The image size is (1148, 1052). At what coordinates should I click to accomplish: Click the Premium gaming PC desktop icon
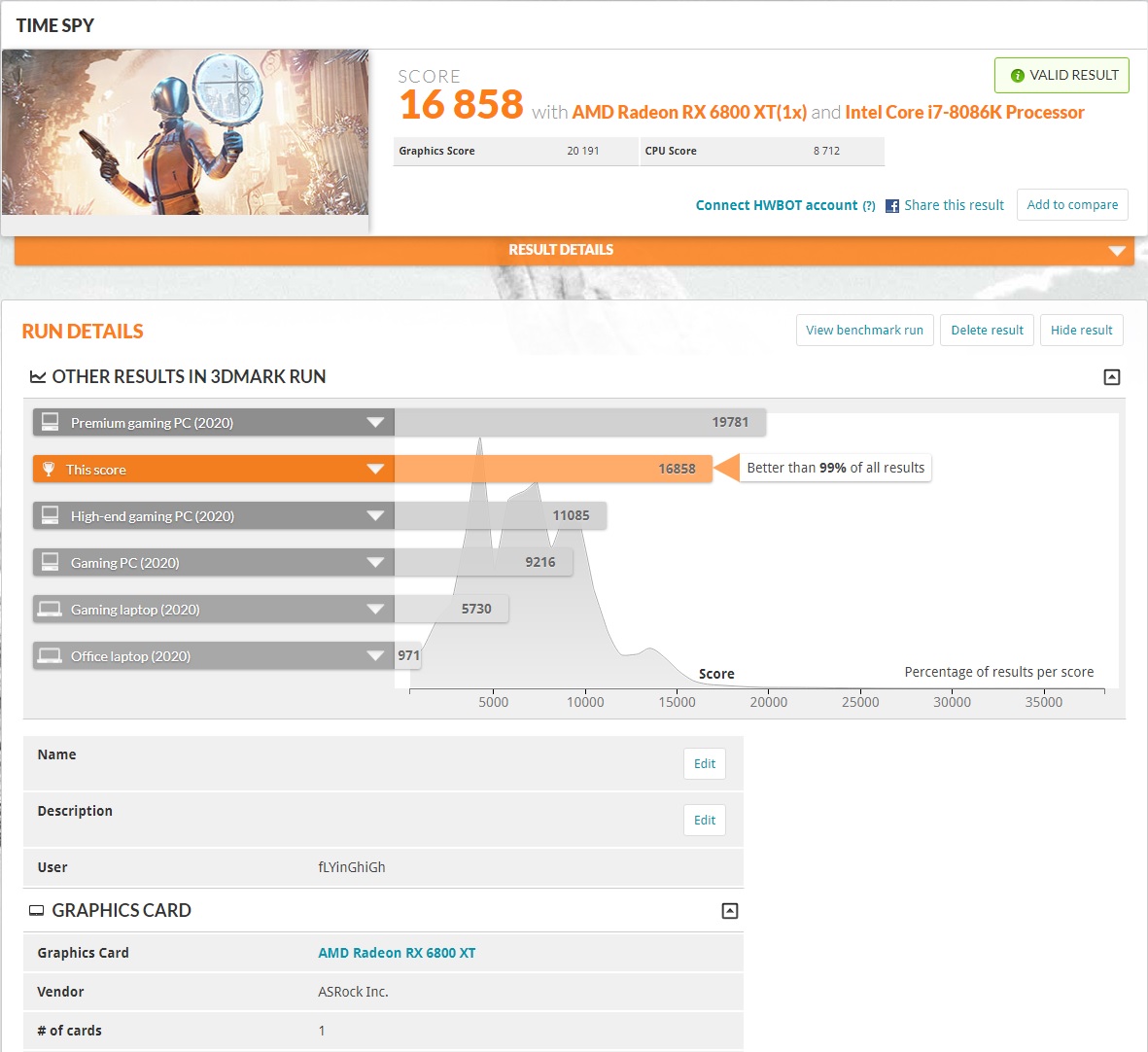[50, 422]
